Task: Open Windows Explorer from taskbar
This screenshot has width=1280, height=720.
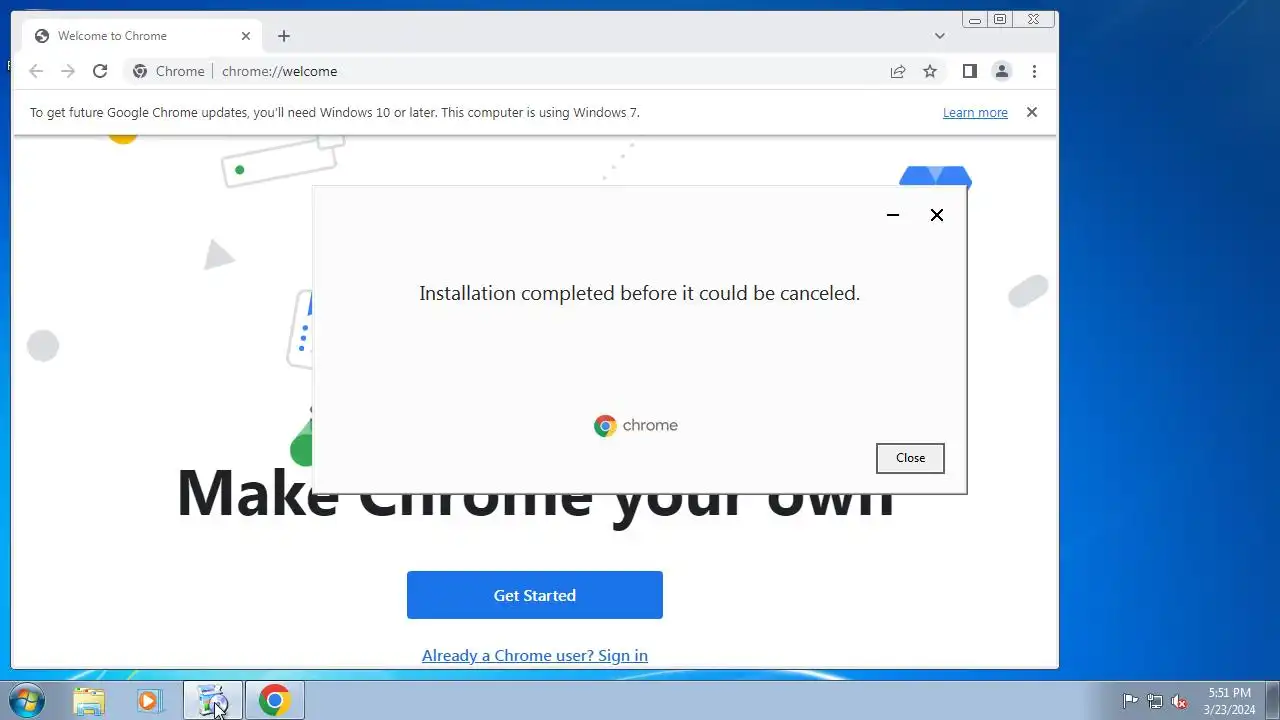Action: click(89, 701)
